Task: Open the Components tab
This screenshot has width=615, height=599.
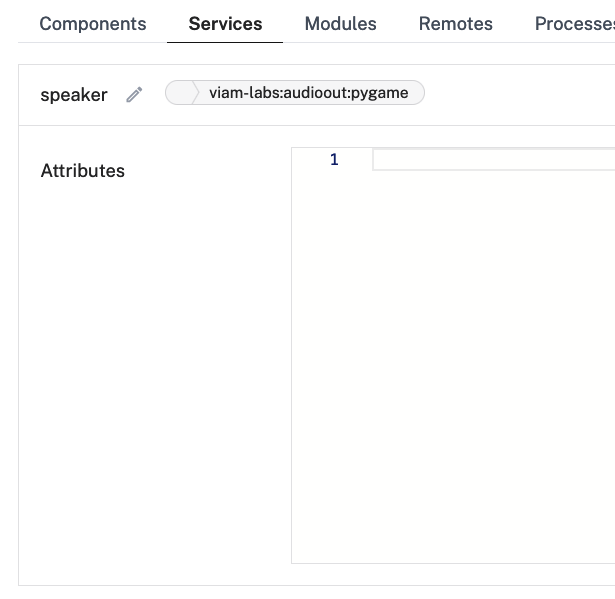Action: [92, 24]
